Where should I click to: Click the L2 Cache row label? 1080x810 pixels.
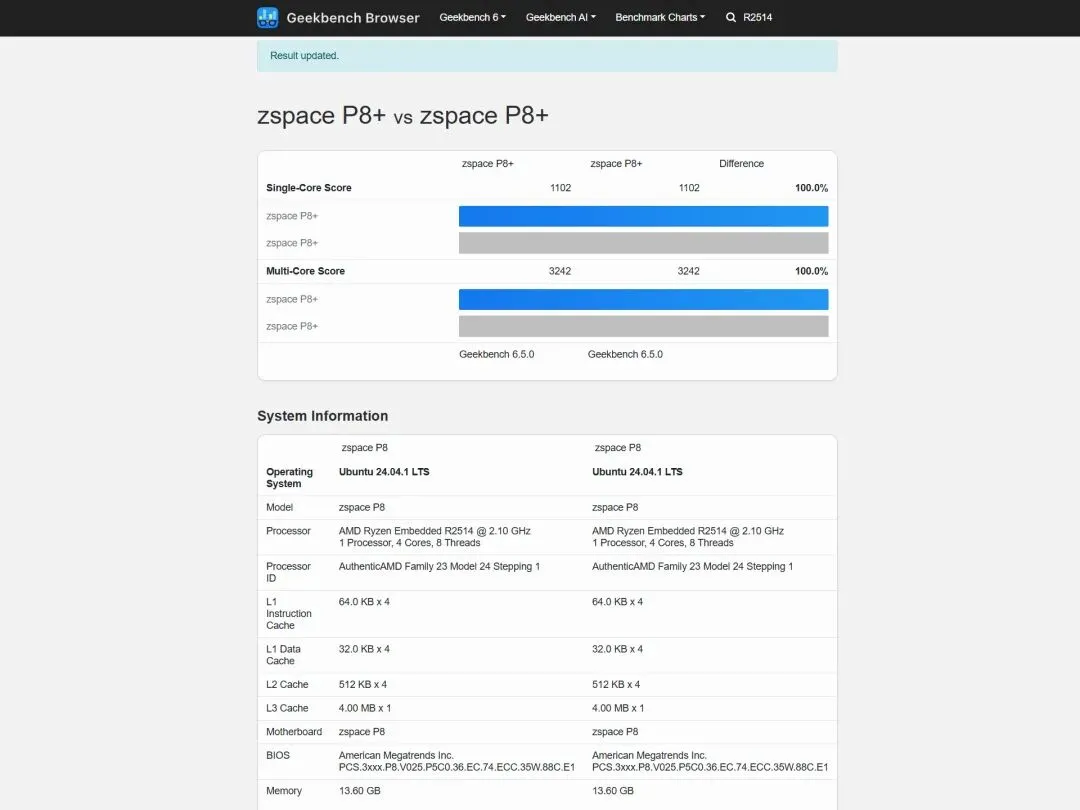(x=287, y=684)
